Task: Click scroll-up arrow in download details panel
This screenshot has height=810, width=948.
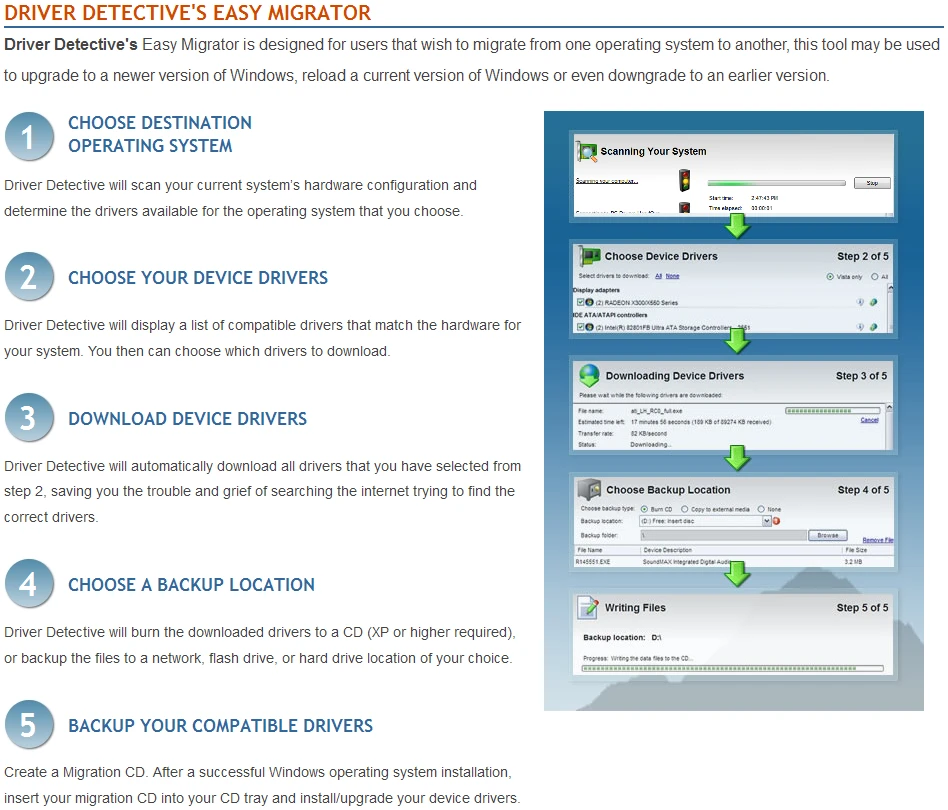Action: [889, 408]
